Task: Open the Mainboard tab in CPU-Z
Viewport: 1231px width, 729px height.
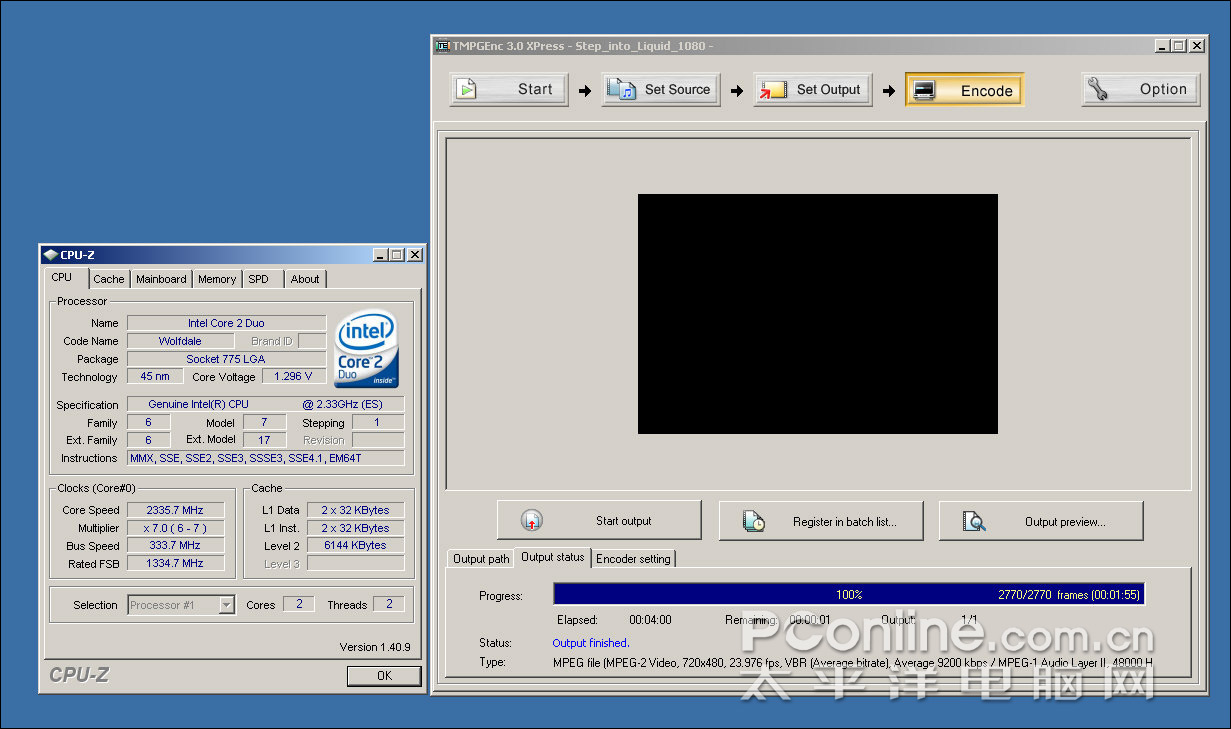Action: 161,279
